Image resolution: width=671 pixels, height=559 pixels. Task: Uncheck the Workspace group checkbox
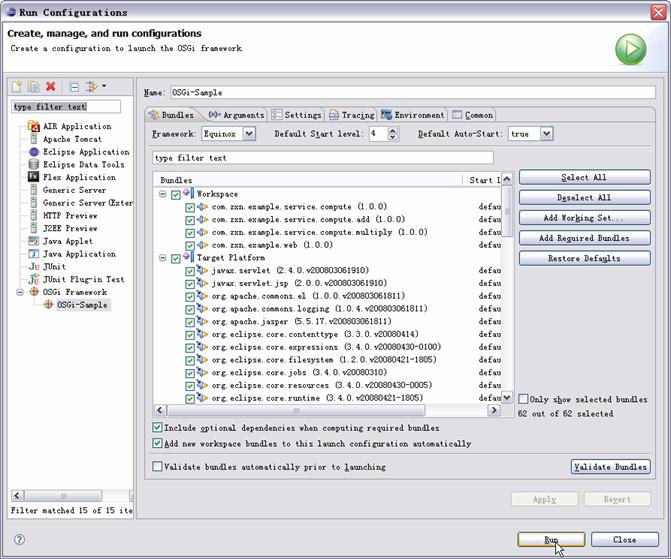[175, 195]
